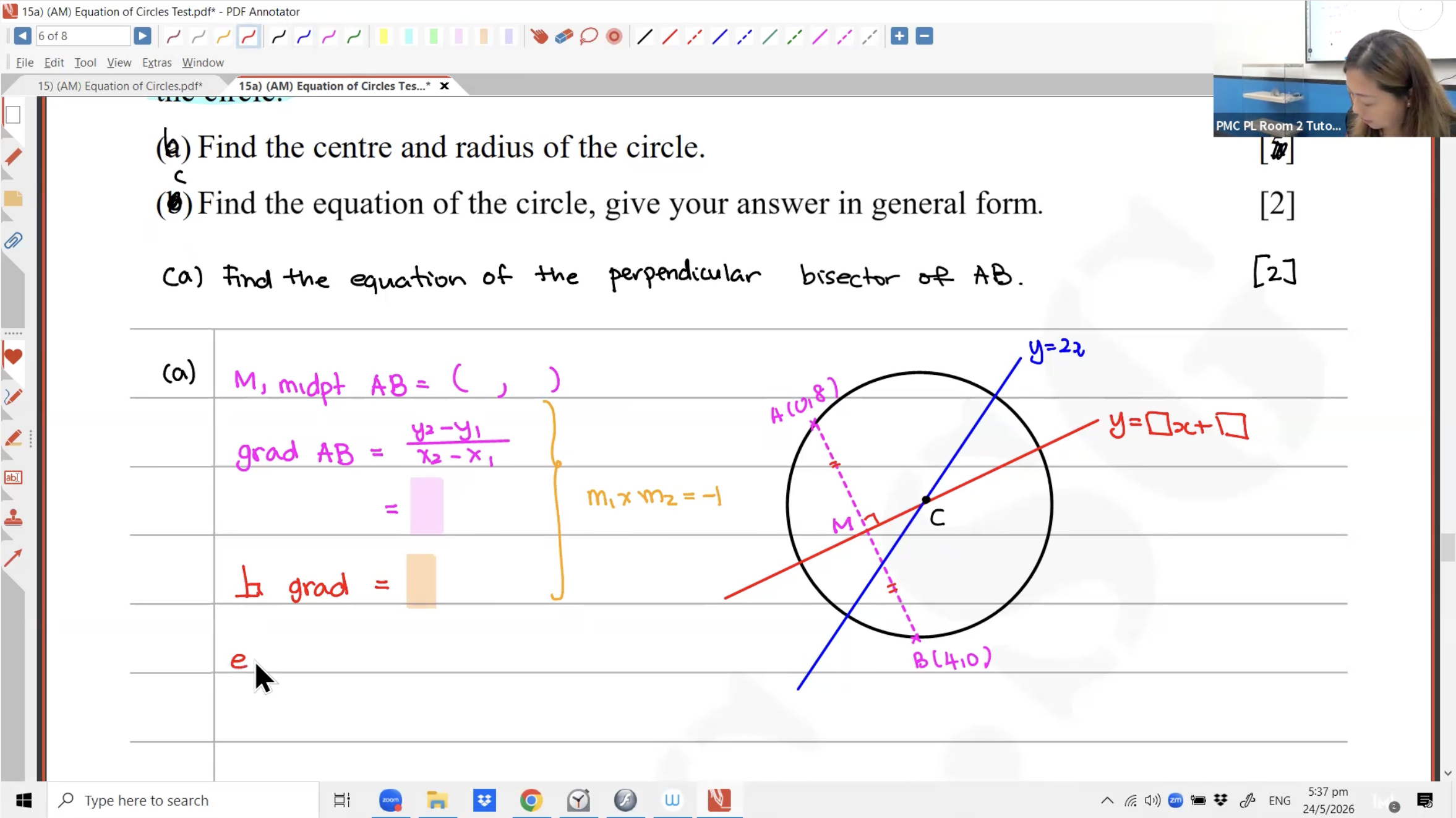Choose the pink highlighter
This screenshot has height=818, width=1456.
coord(459,37)
